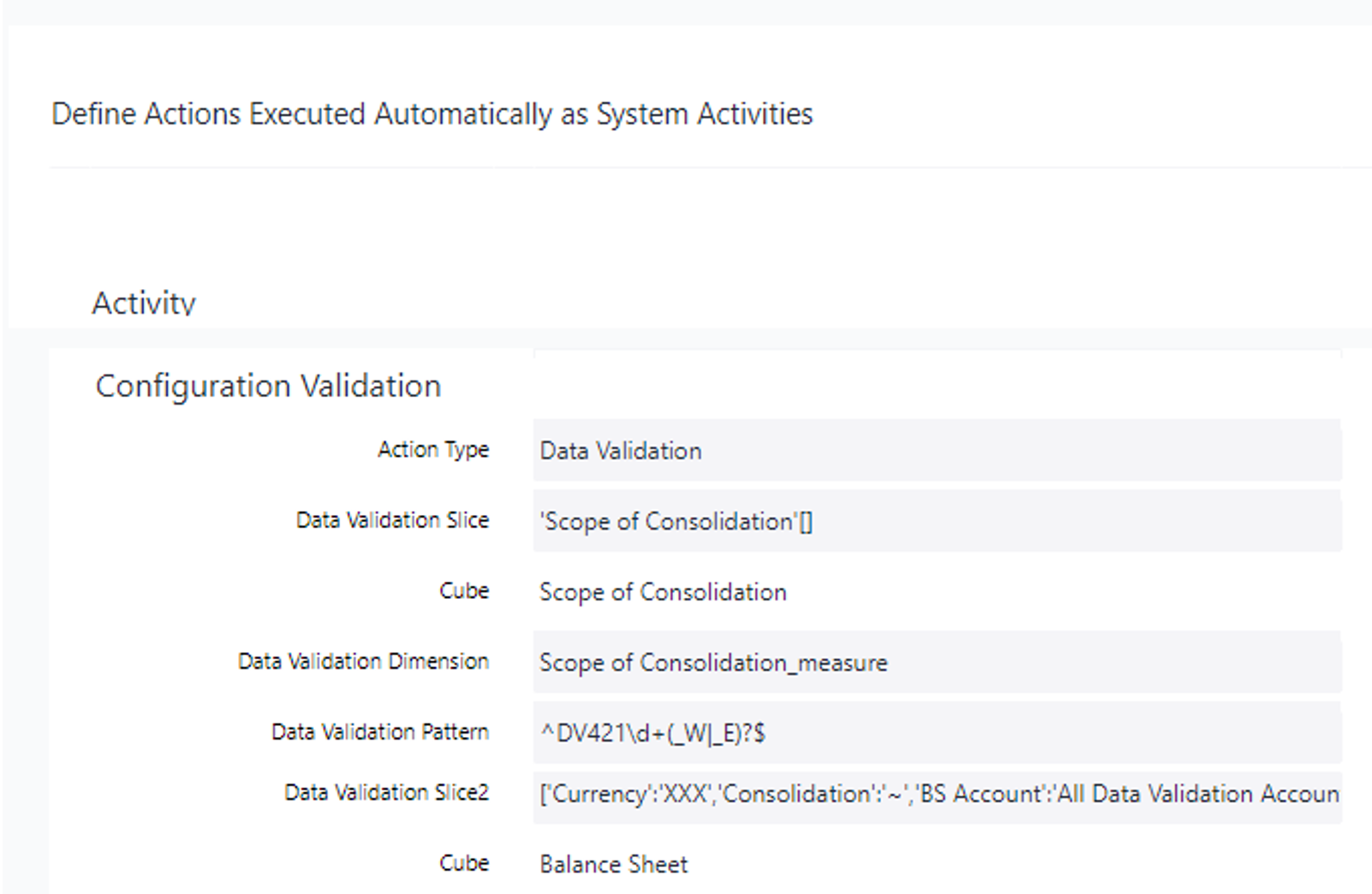Click the Data Validation Dimension label
1372x894 pixels.
363,662
